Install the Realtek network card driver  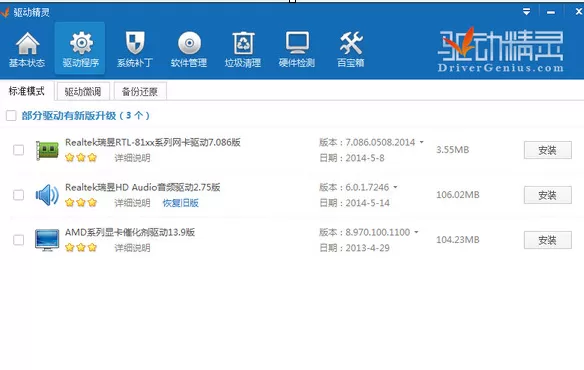[x=548, y=150]
